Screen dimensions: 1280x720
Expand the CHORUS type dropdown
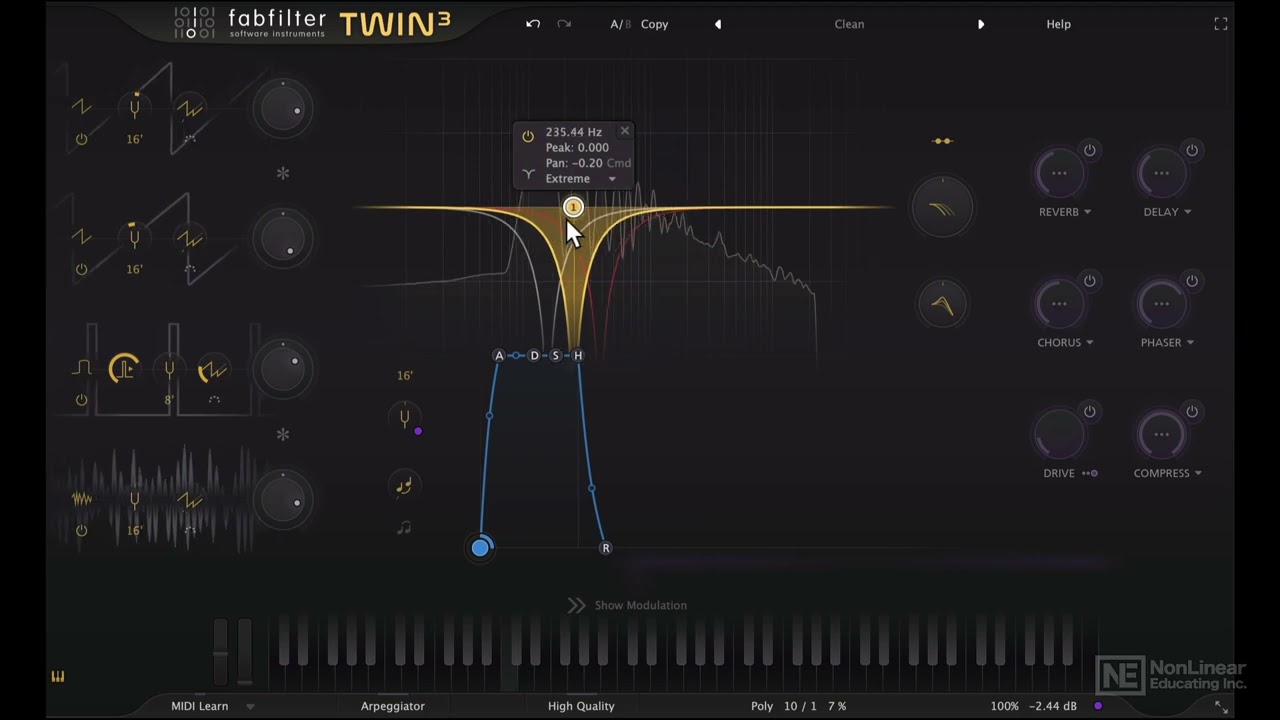(x=1090, y=343)
